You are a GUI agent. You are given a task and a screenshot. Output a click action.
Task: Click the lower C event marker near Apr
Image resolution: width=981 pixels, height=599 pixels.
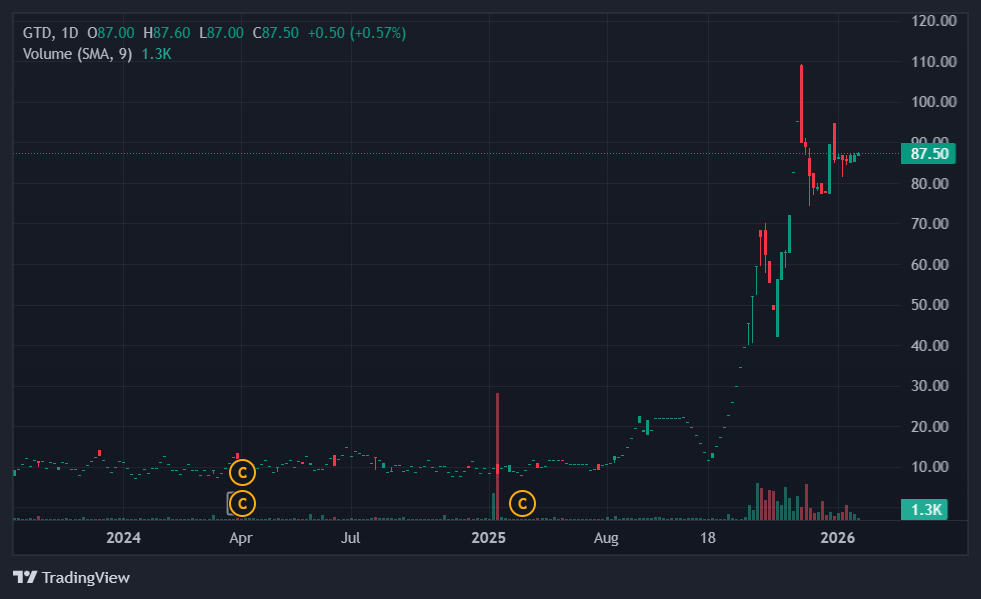point(242,503)
